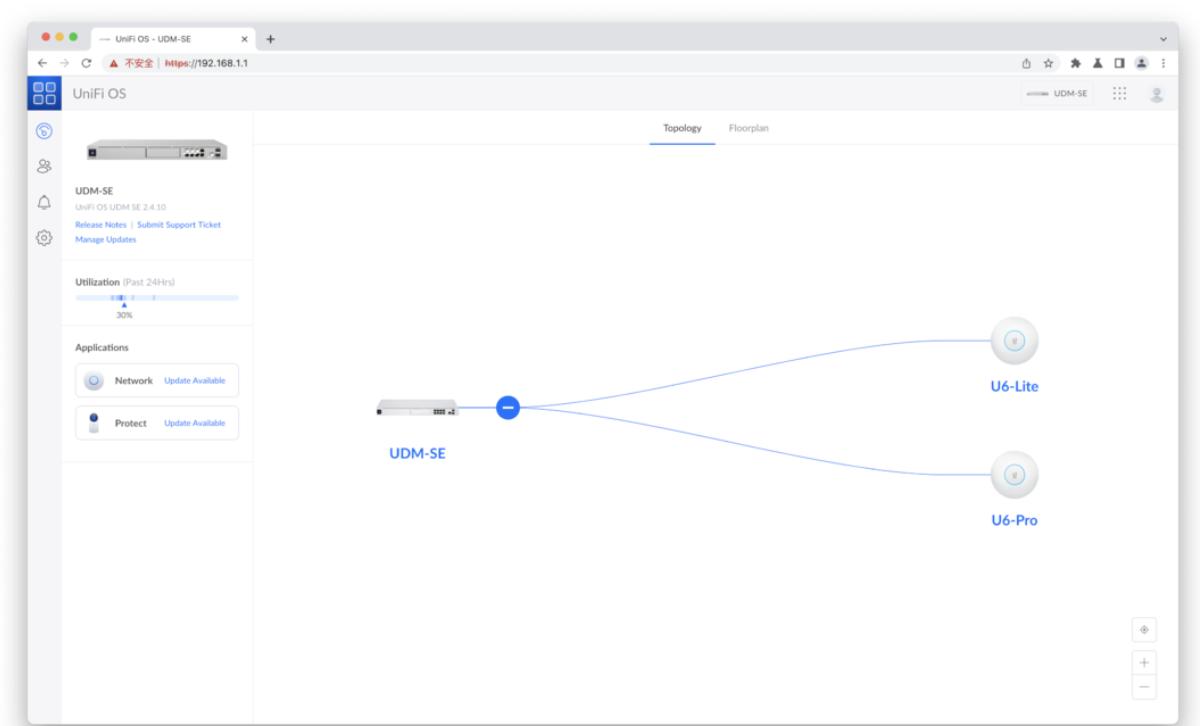Select the console overview sidebar icon
The image size is (1200, 726).
44,130
